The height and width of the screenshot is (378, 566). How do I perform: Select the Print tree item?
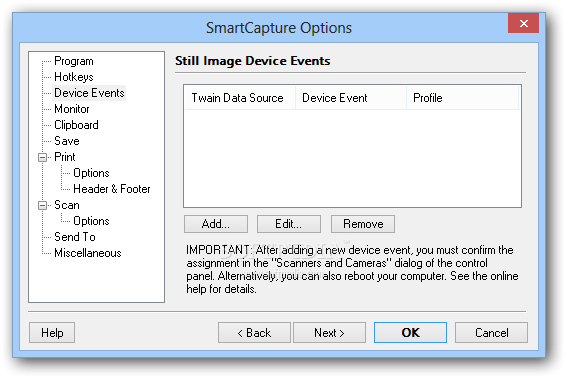point(65,157)
